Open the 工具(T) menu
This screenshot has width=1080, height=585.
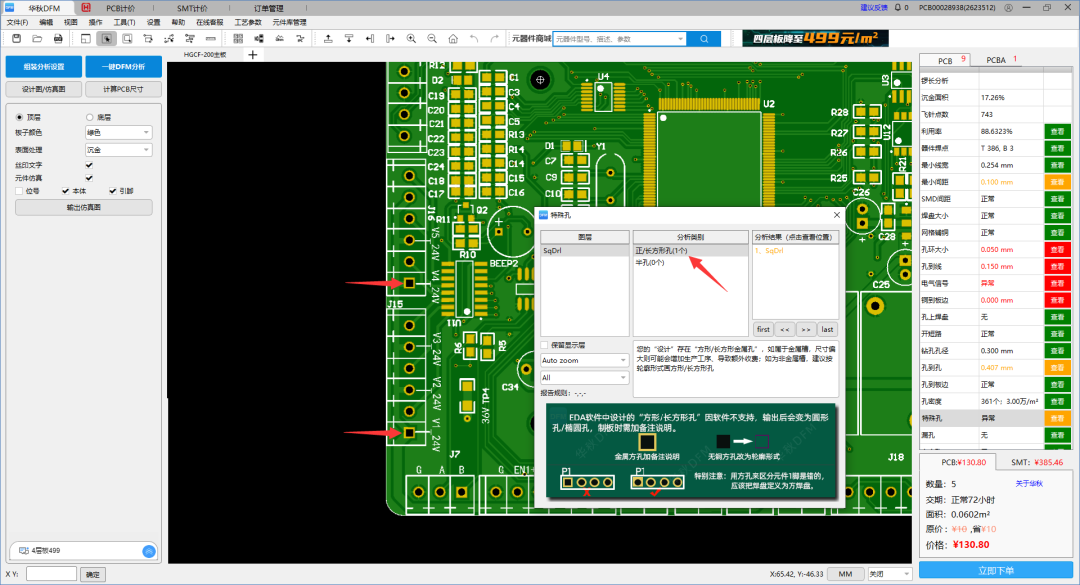(x=124, y=23)
